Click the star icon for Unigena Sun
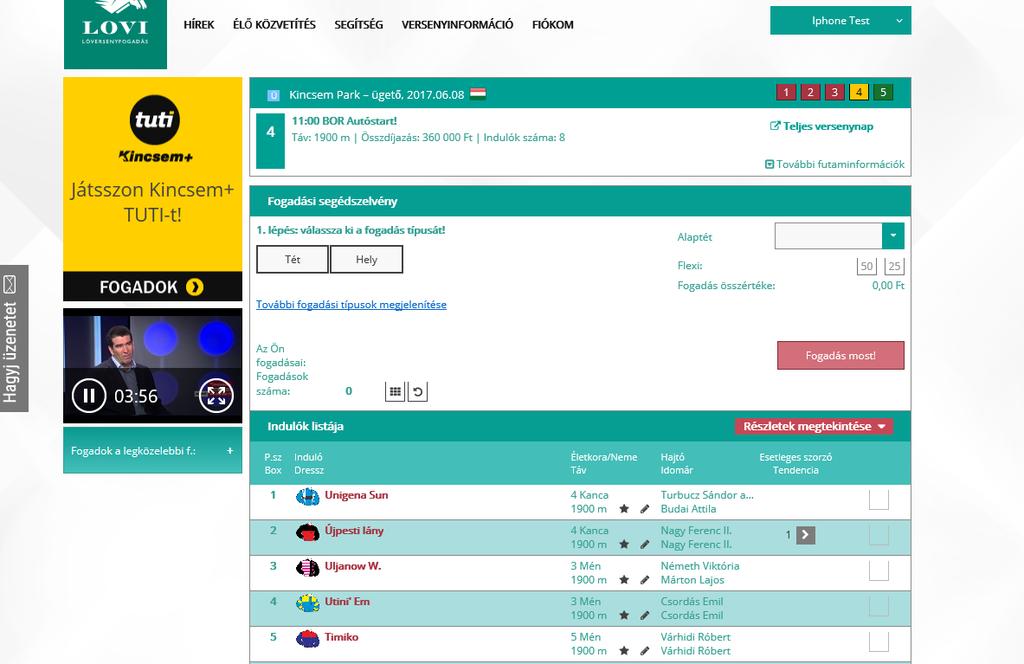The image size is (1024, 664). pyautogui.click(x=624, y=509)
